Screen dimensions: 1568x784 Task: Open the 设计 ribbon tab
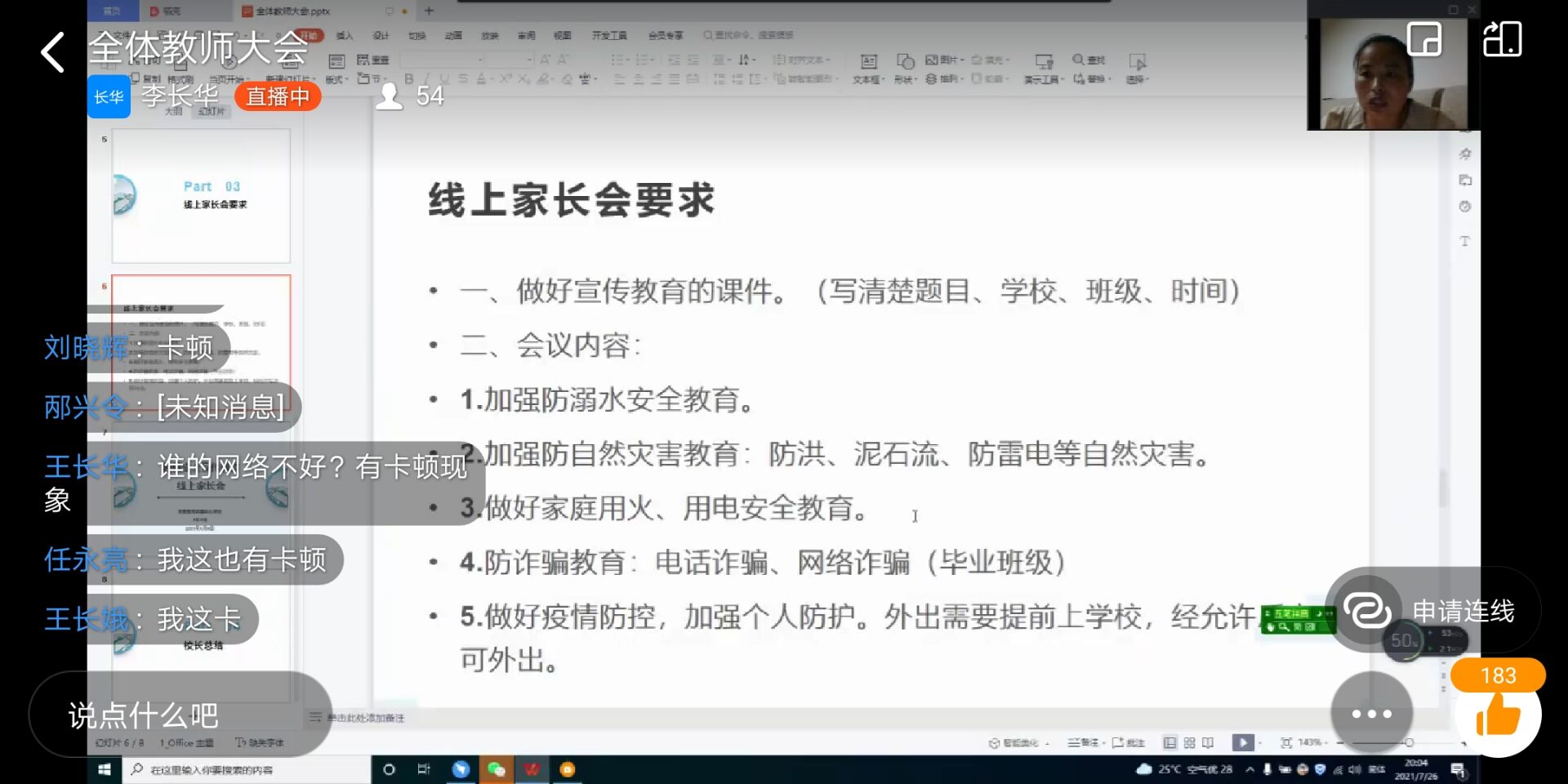[381, 35]
